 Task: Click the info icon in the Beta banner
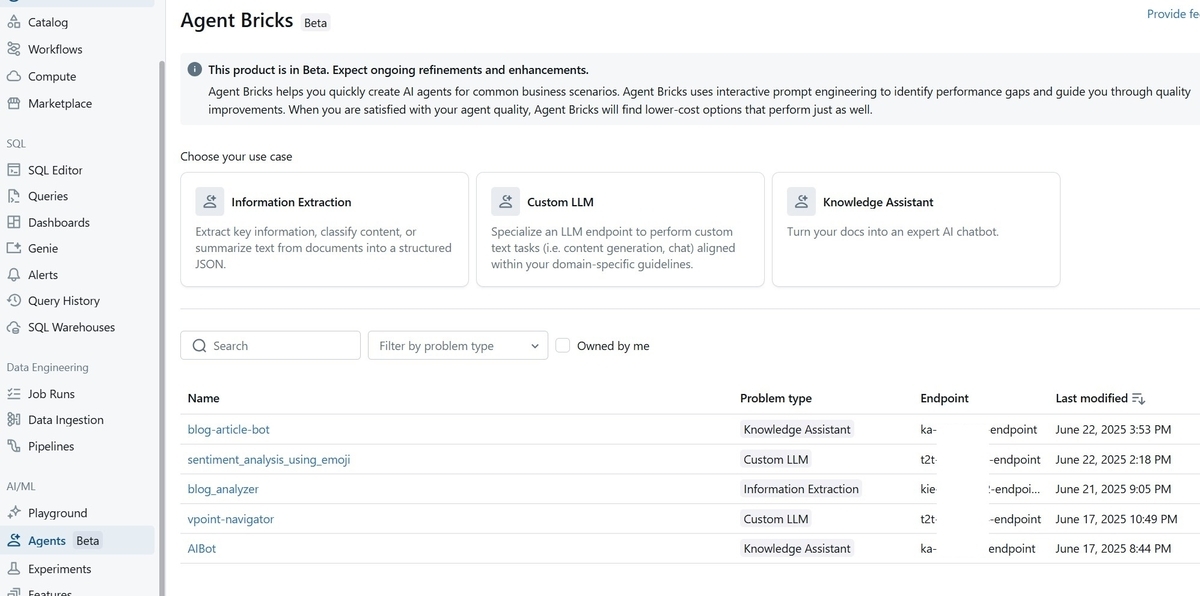196,70
